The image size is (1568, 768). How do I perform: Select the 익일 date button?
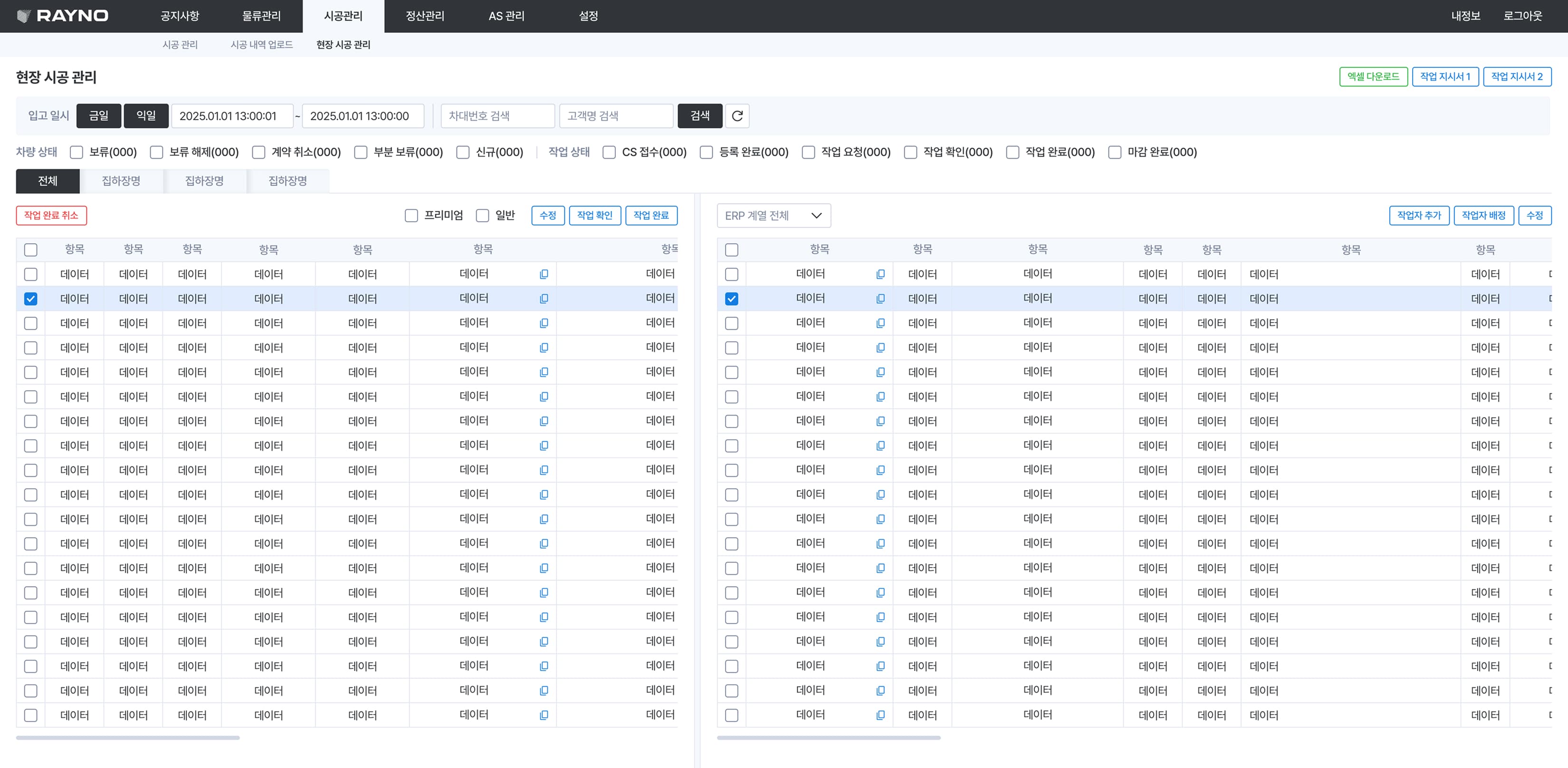pos(146,115)
